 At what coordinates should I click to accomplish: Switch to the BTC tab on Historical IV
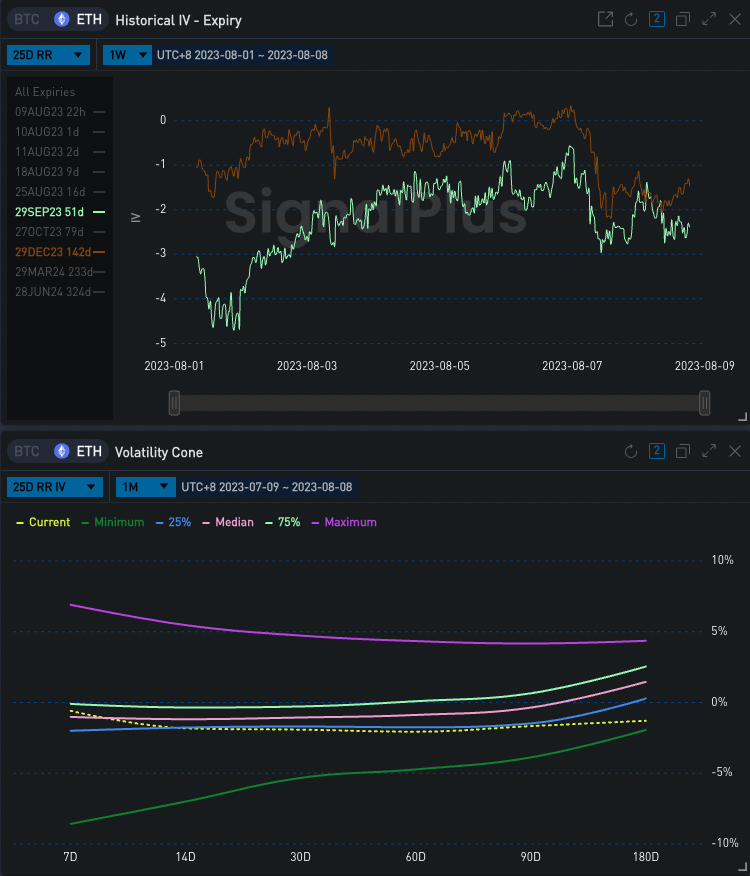coord(26,19)
